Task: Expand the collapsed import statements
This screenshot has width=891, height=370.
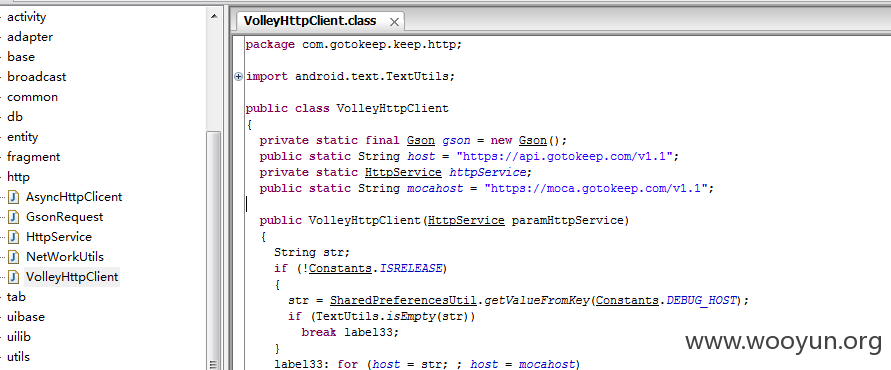Action: click(239, 76)
